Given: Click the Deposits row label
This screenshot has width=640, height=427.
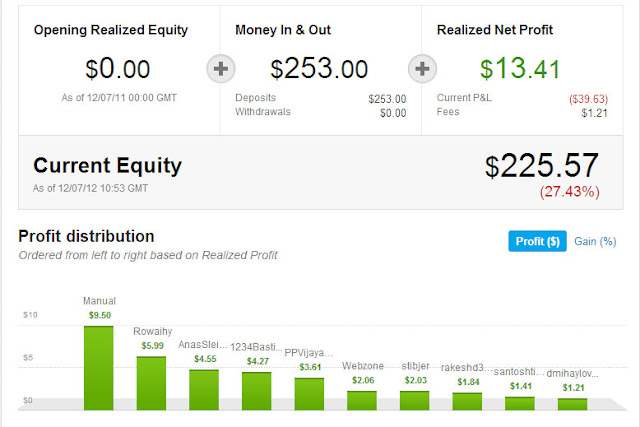Looking at the screenshot, I should [256, 98].
